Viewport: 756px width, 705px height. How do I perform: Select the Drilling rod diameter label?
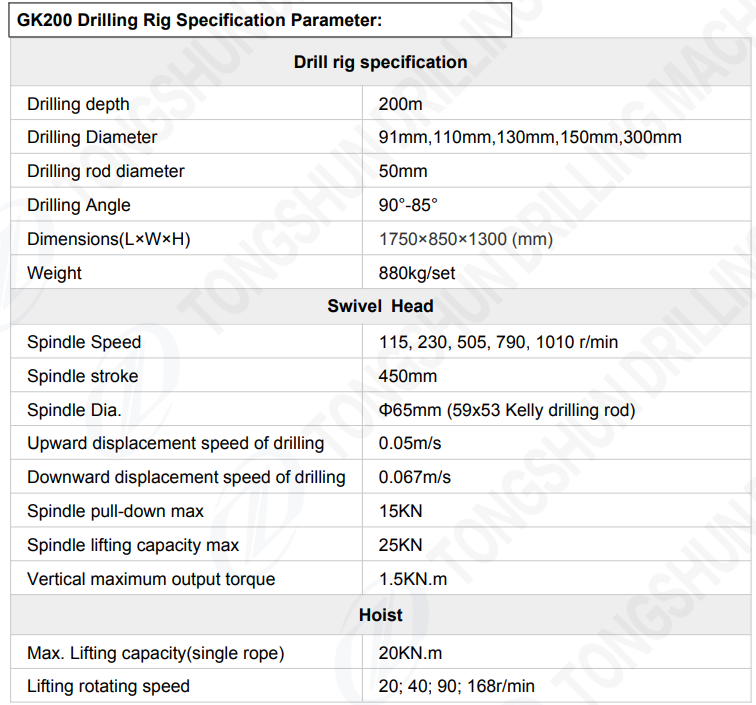106,171
